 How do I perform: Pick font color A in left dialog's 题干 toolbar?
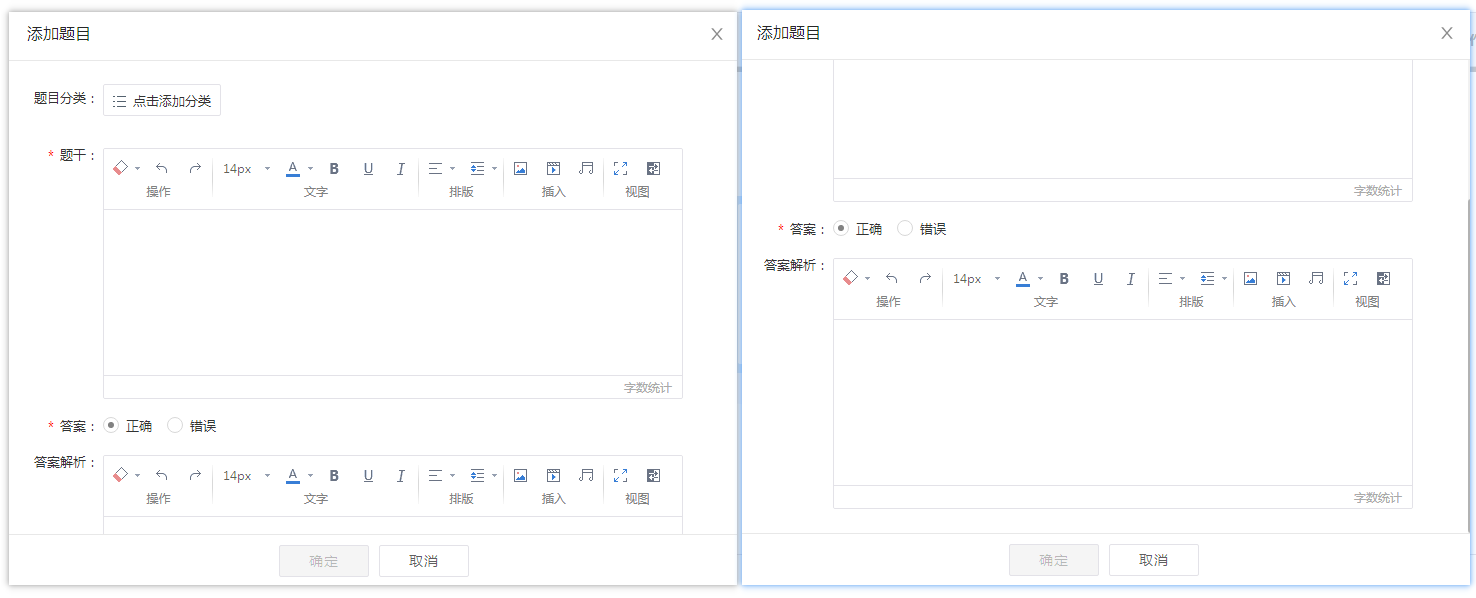[293, 168]
